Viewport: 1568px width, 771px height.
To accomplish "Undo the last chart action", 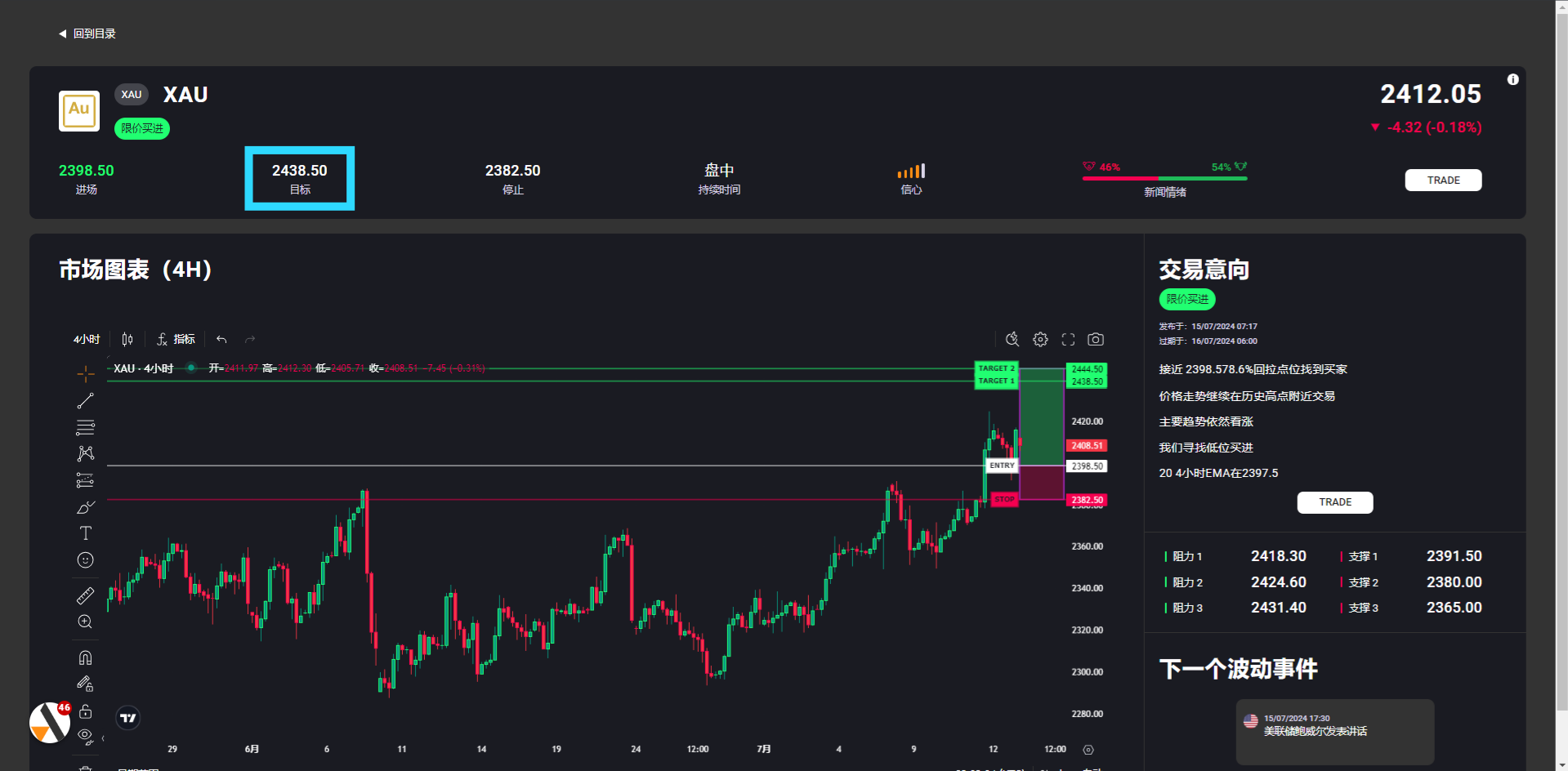I will pos(221,339).
